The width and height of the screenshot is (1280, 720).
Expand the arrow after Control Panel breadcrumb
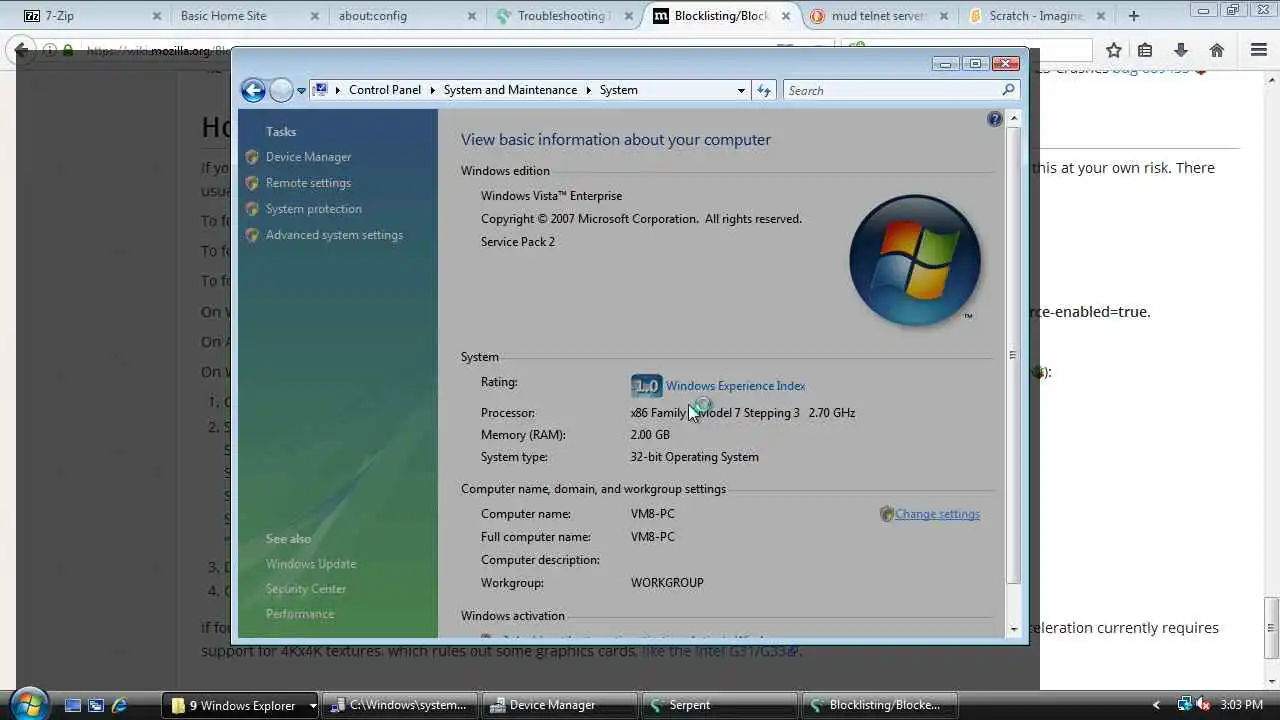433,90
